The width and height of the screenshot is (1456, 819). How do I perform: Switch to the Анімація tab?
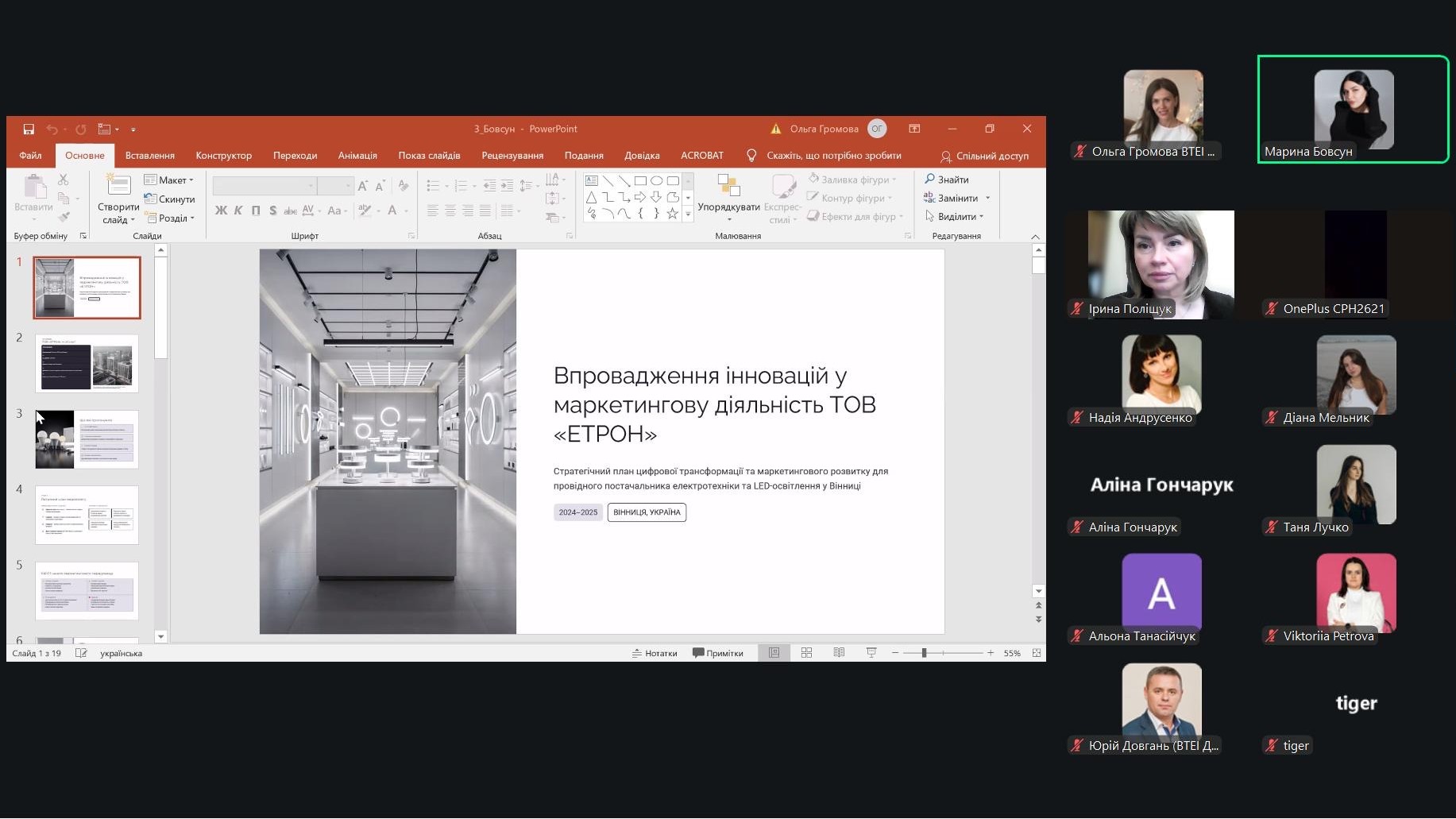point(357,156)
